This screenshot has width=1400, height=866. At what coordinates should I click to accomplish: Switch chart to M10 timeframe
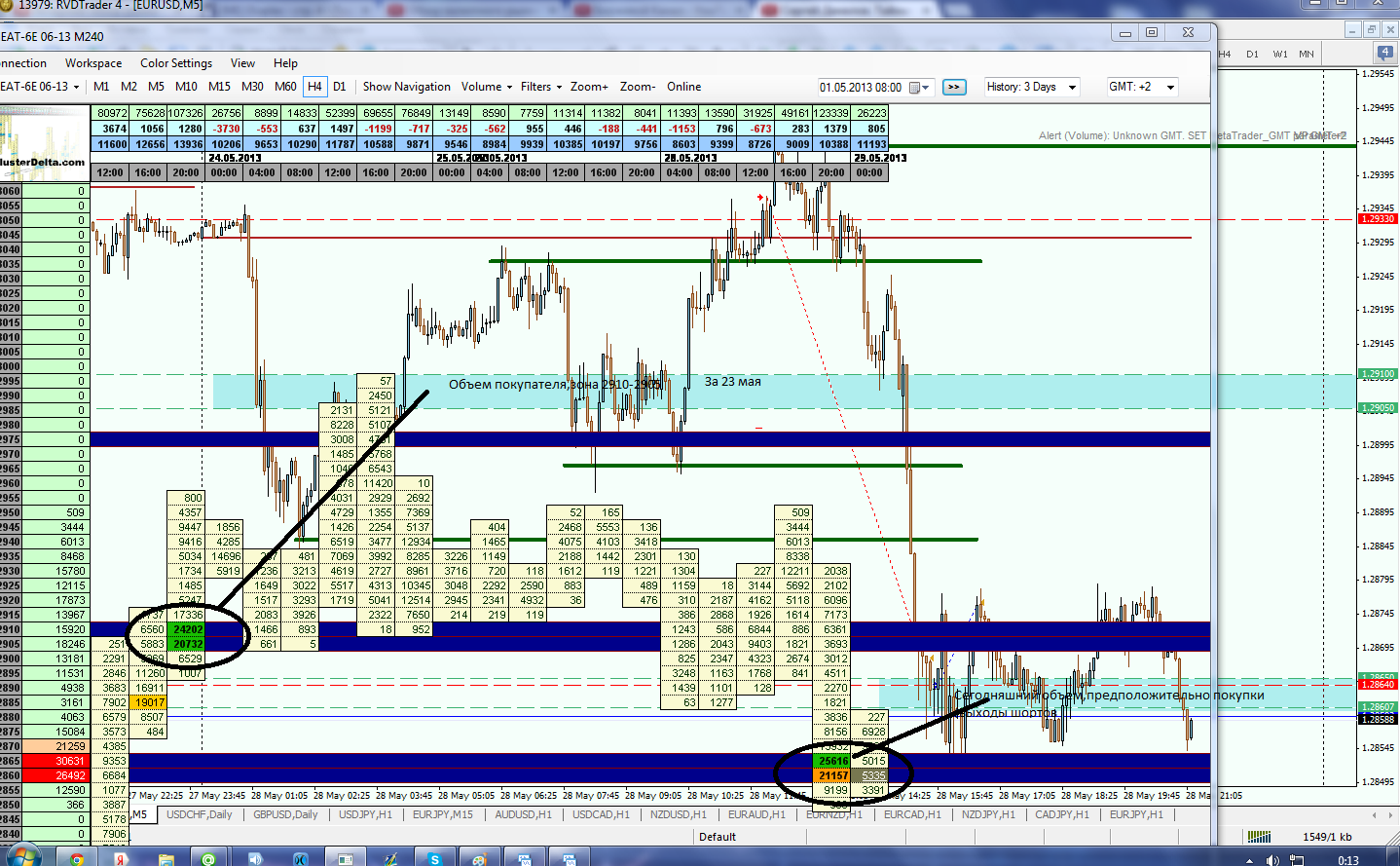click(186, 87)
